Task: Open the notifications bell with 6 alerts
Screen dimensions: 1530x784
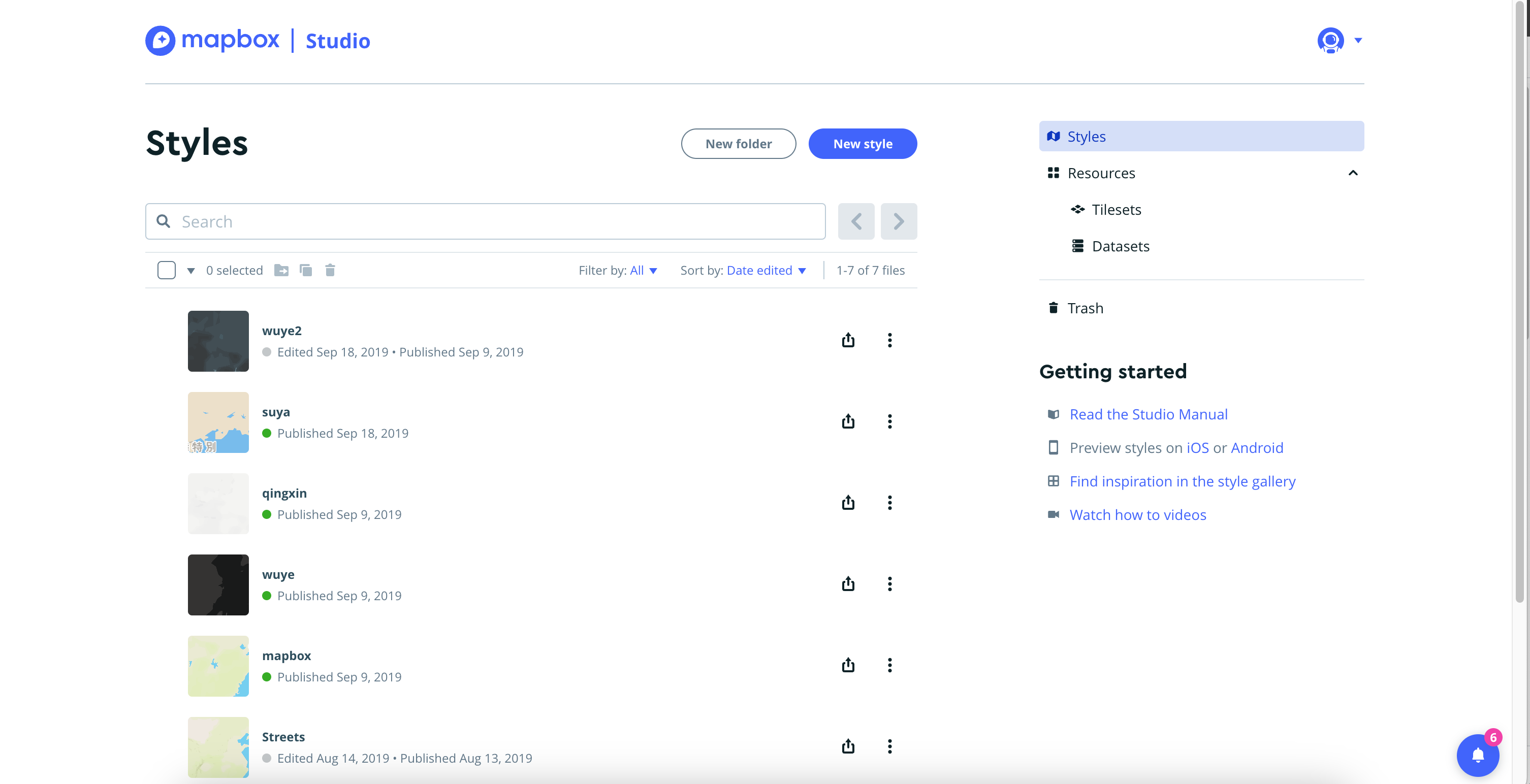Action: click(1478, 755)
